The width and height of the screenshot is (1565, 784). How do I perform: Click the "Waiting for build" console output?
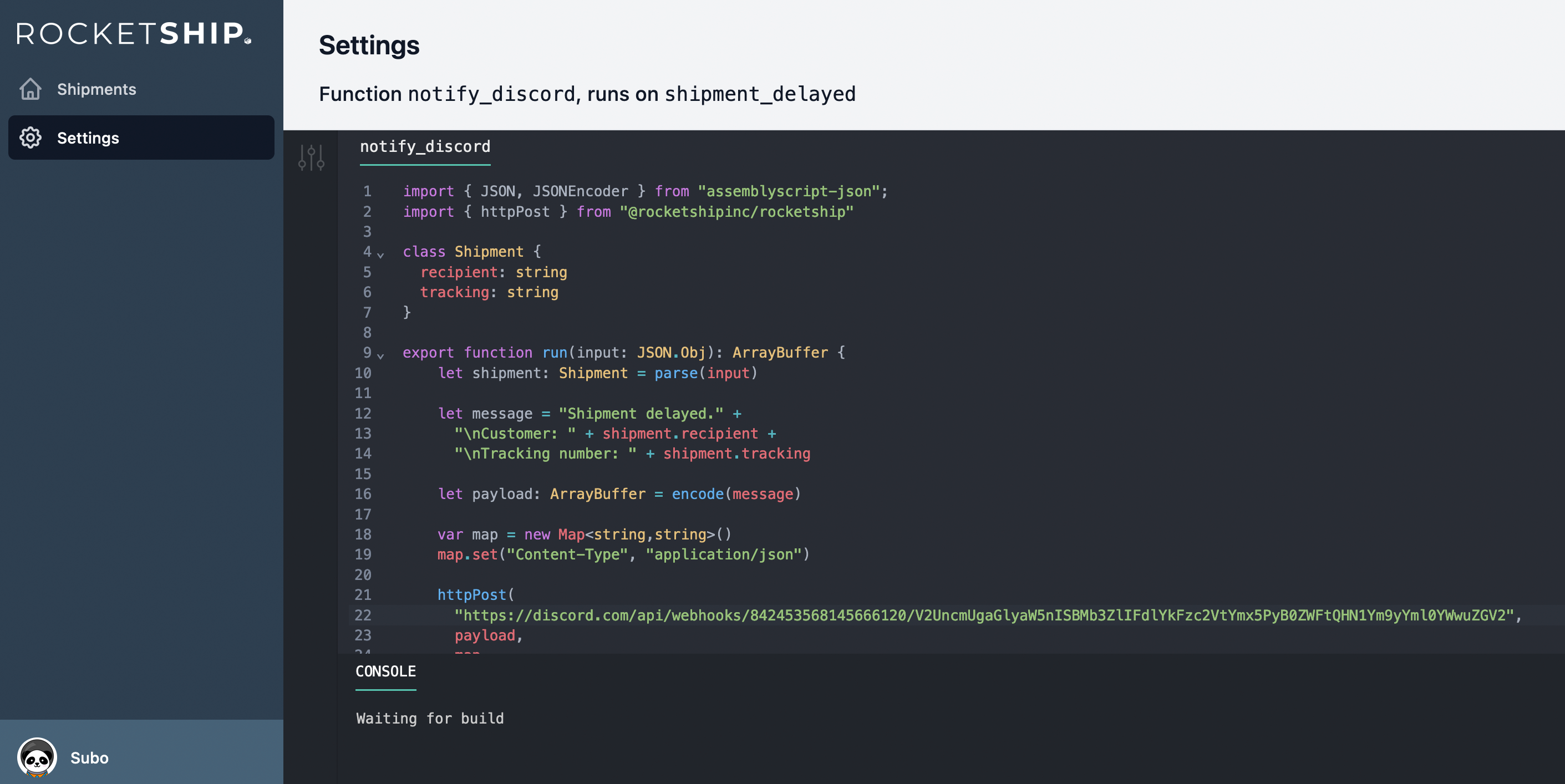click(430, 719)
